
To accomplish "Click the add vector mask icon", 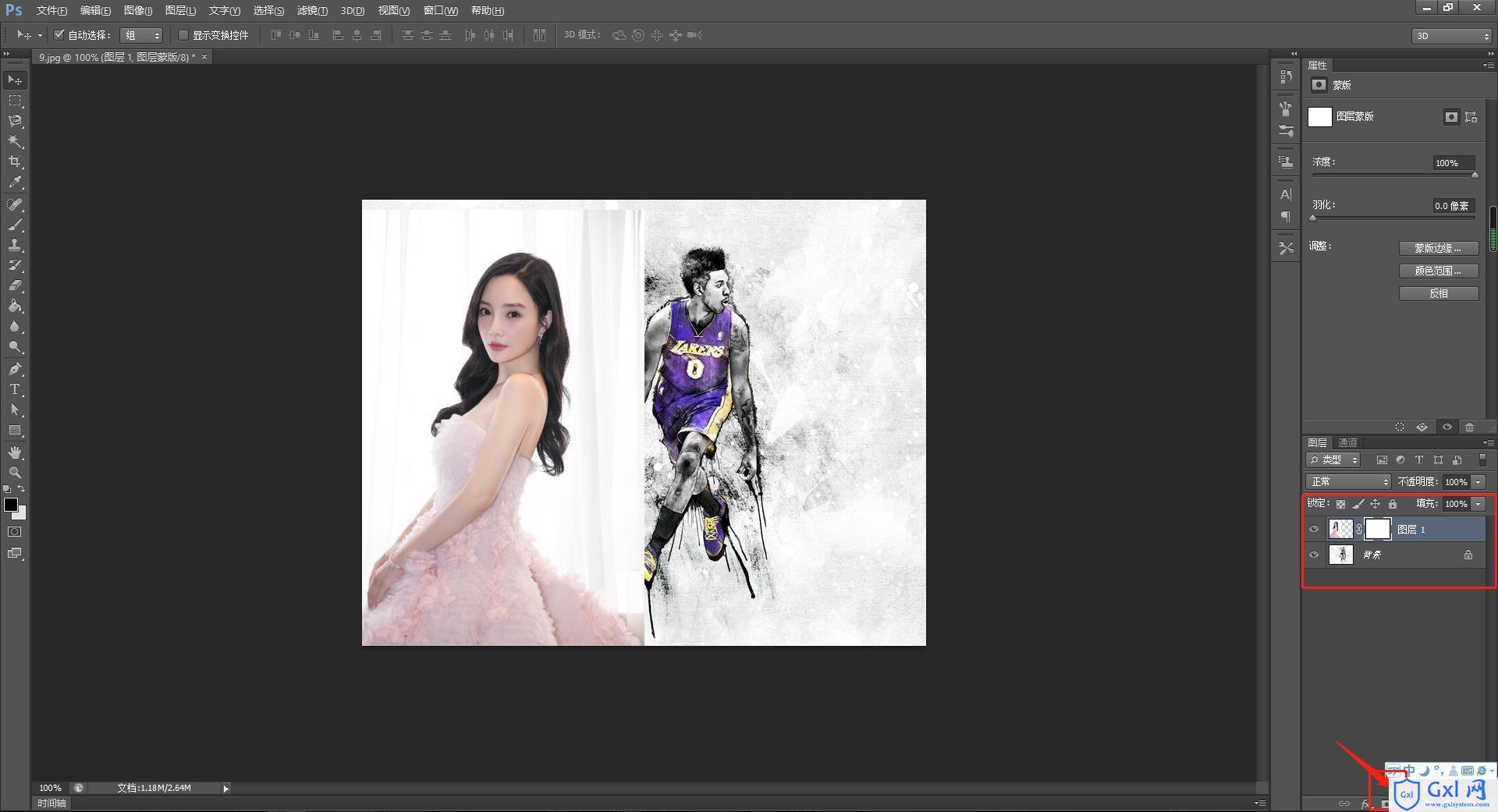I will tap(1471, 116).
